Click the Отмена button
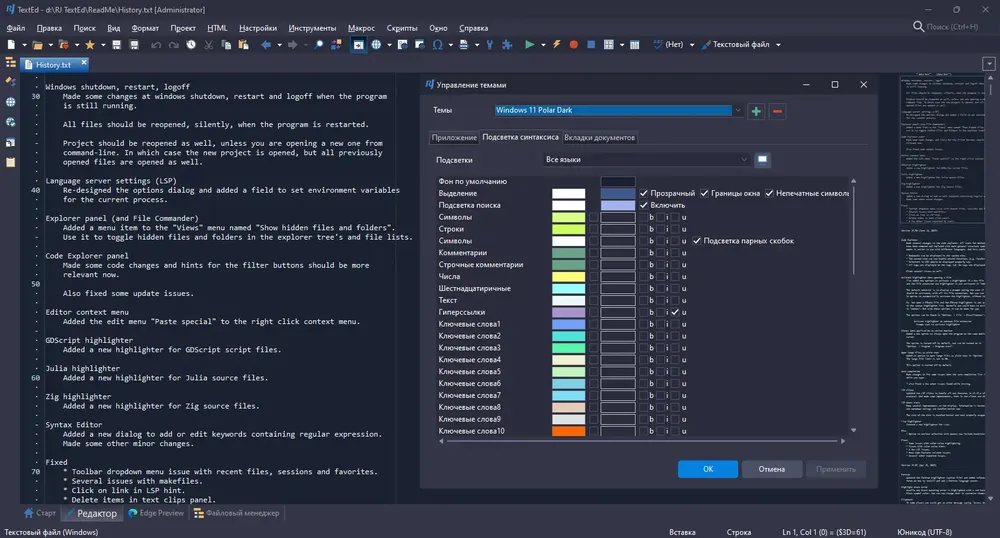This screenshot has width=1000, height=538. point(772,469)
